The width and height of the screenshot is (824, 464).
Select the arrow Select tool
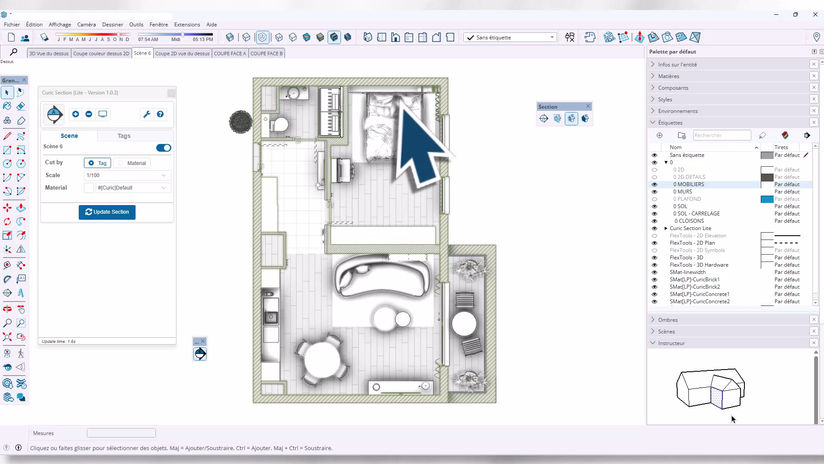[7, 92]
